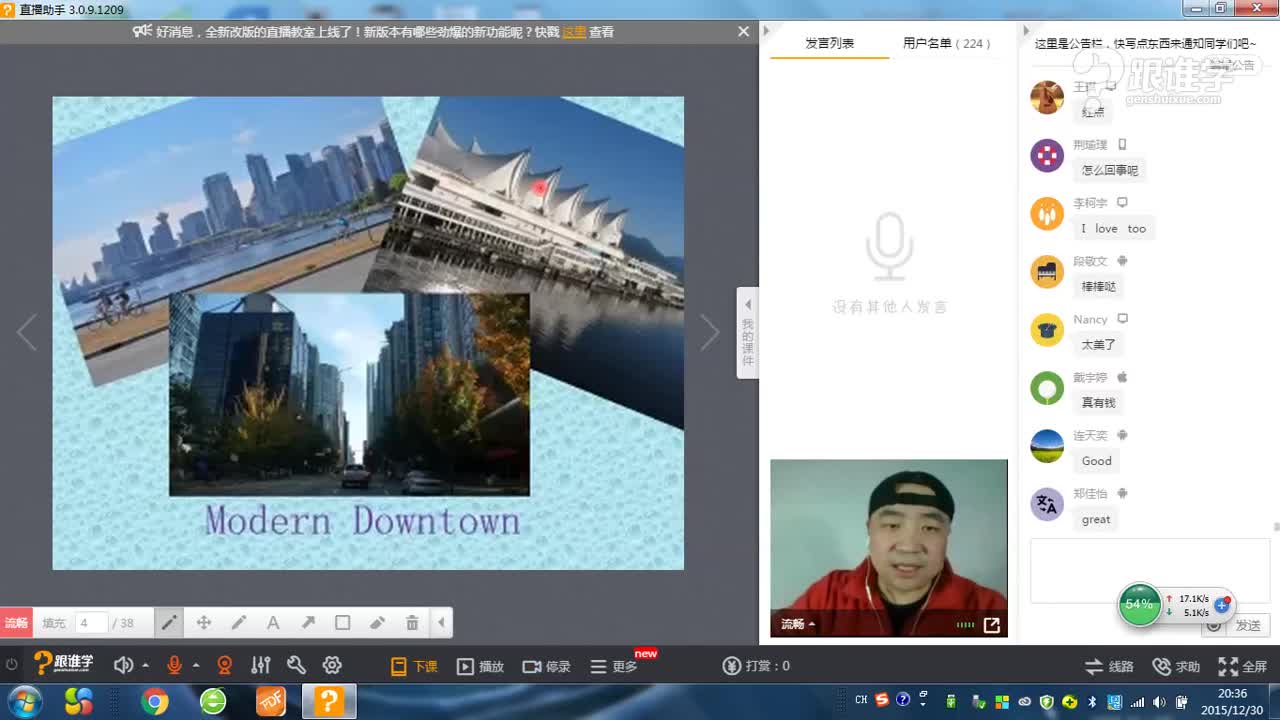Collapse the whiteboard toolbar with left arrow
Viewport: 1280px width, 720px height.
pos(441,623)
